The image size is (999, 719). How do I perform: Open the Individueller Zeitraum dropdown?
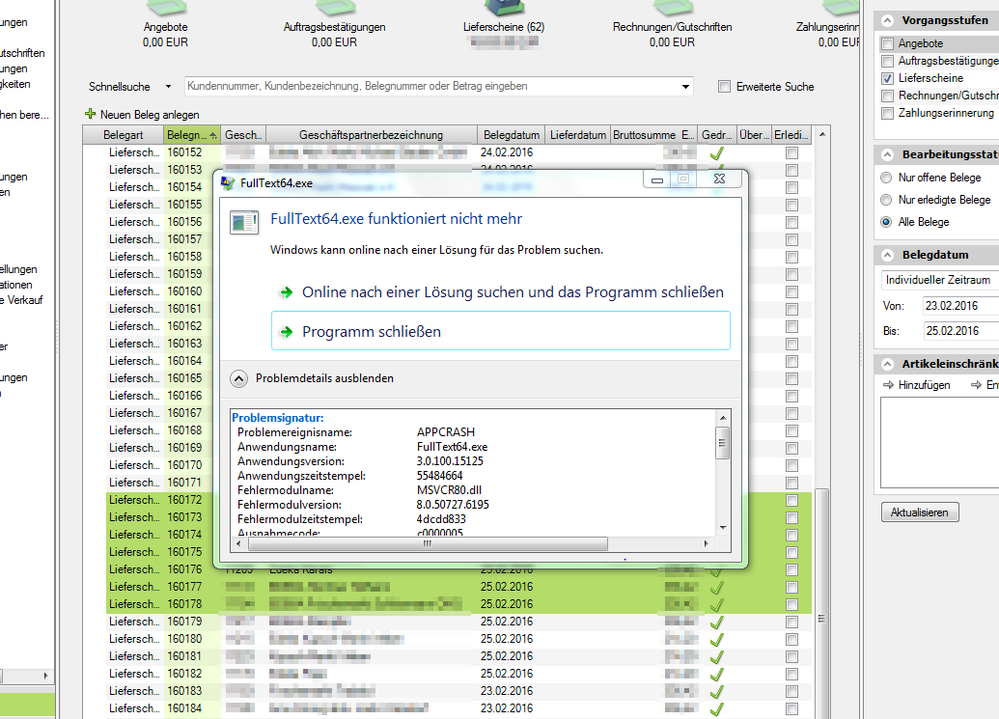click(939, 280)
